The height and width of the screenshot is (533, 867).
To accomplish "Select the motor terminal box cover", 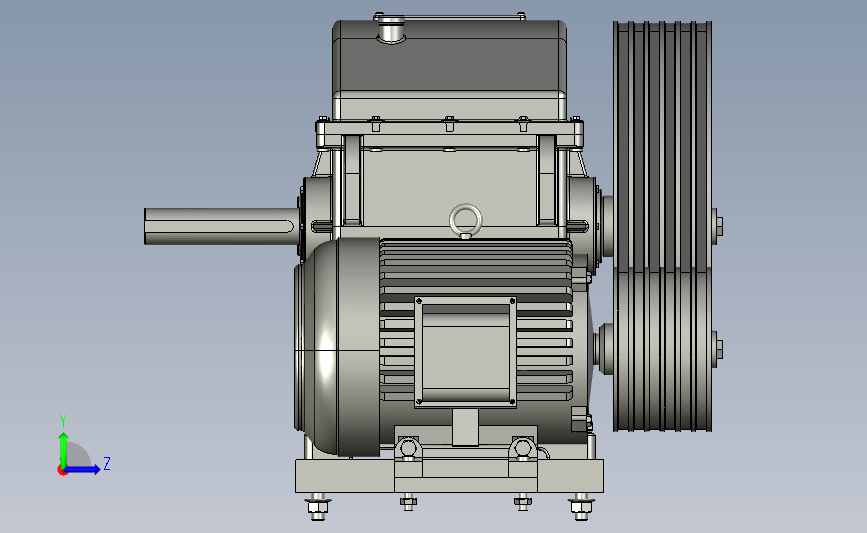I will [x=466, y=352].
